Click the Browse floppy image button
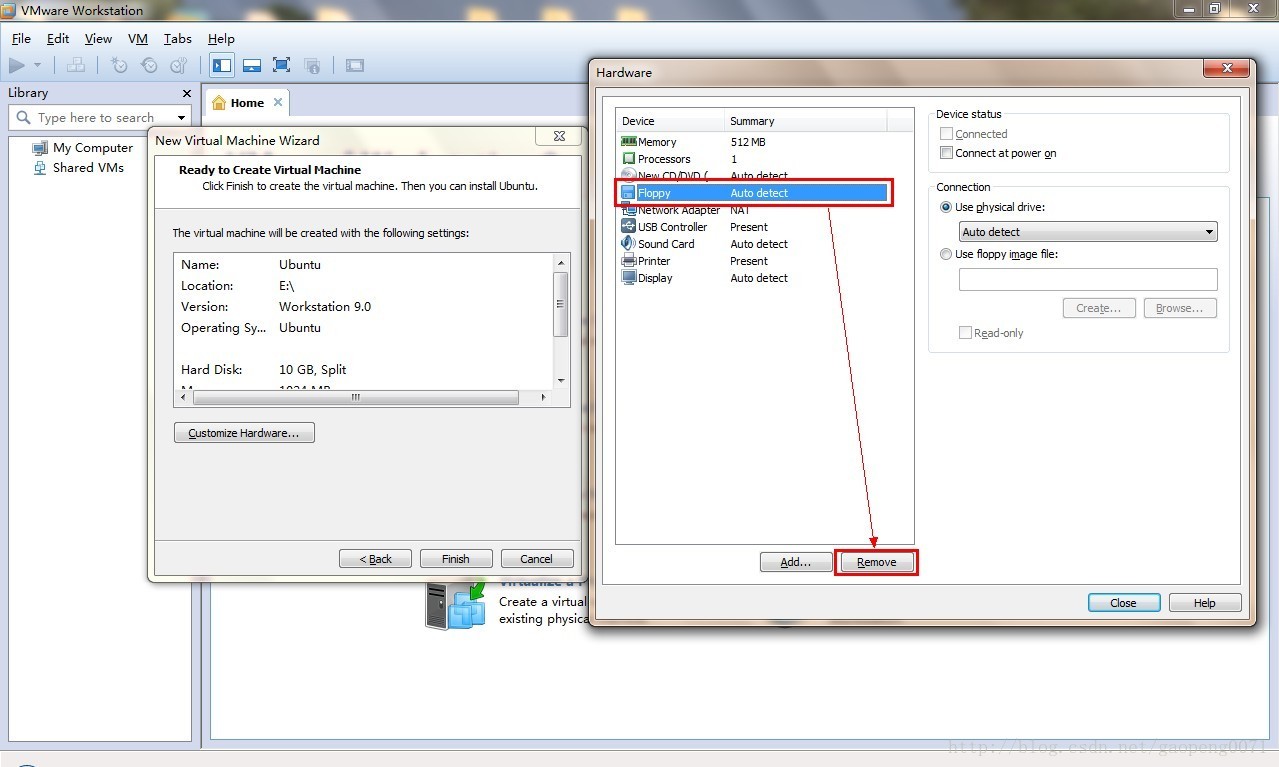 point(1180,308)
